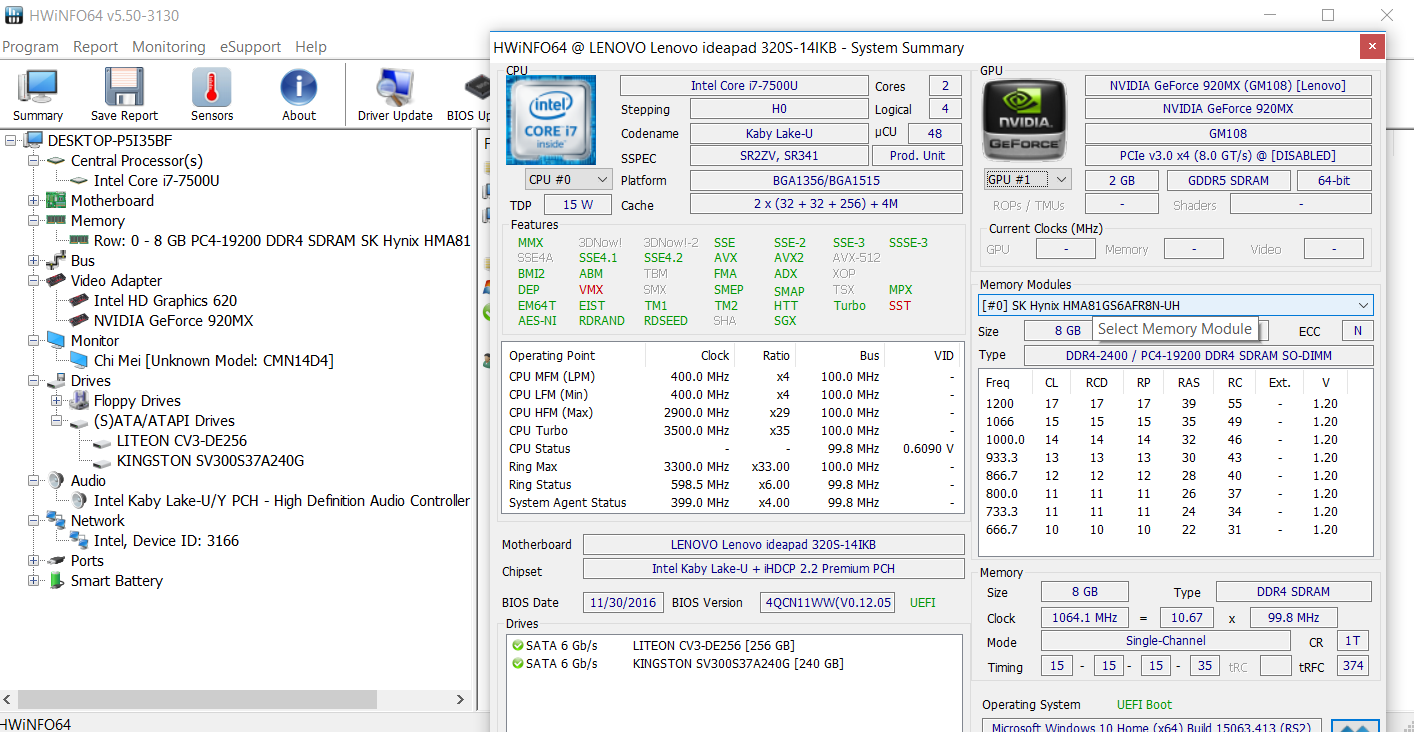Select the Motherboard tree node icon
Viewport: 1414px width, 732px height.
pos(56,201)
